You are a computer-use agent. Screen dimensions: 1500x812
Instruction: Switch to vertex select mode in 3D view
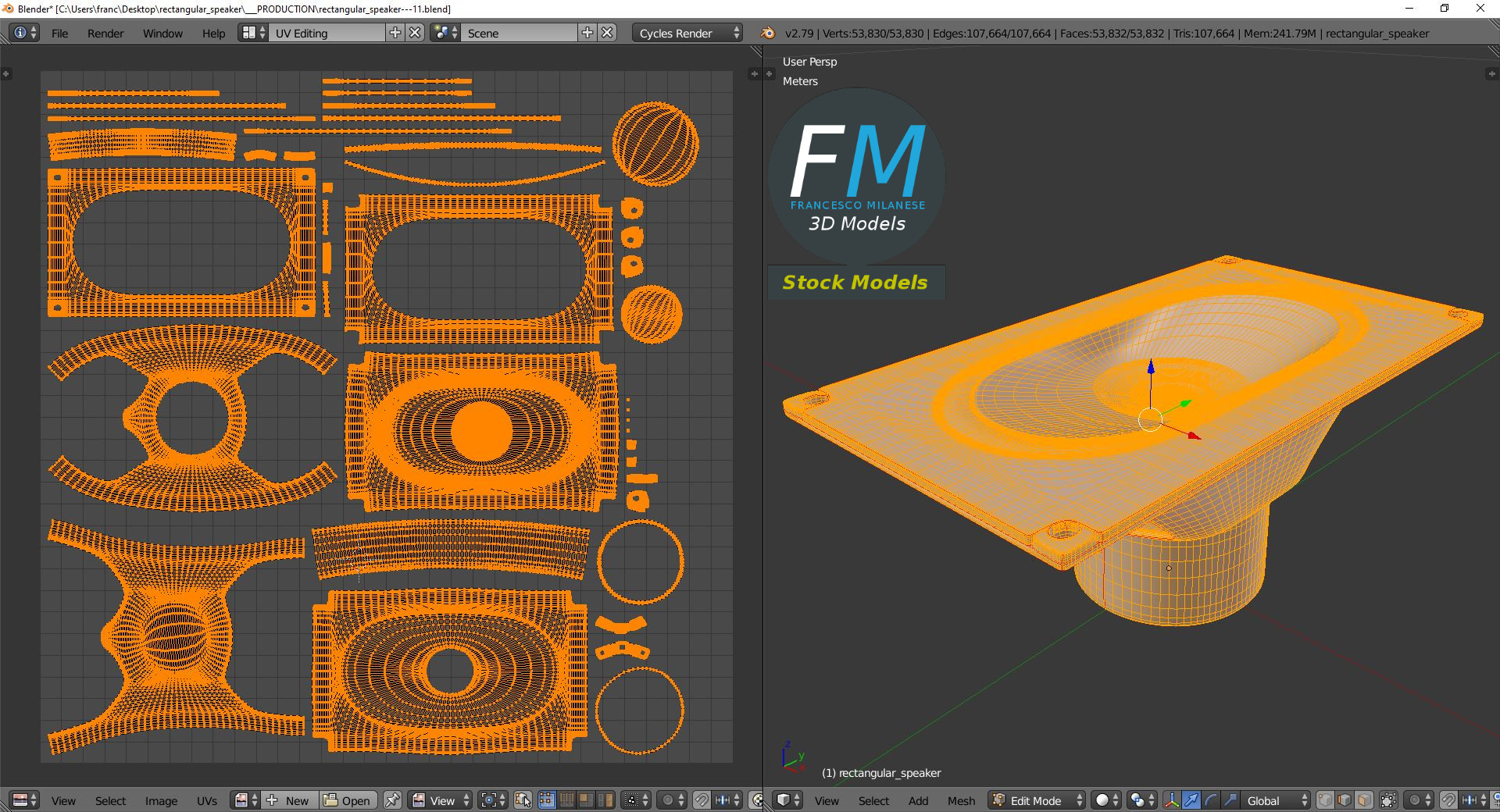point(1325,800)
